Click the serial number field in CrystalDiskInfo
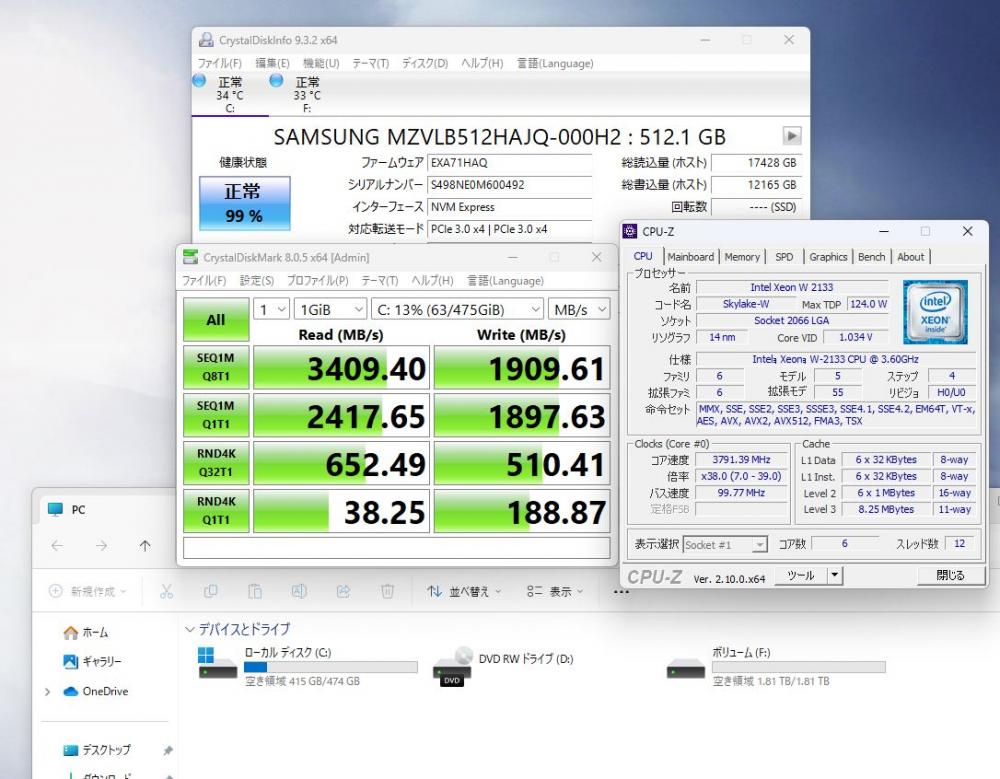The width and height of the screenshot is (1000, 779). tap(510, 185)
